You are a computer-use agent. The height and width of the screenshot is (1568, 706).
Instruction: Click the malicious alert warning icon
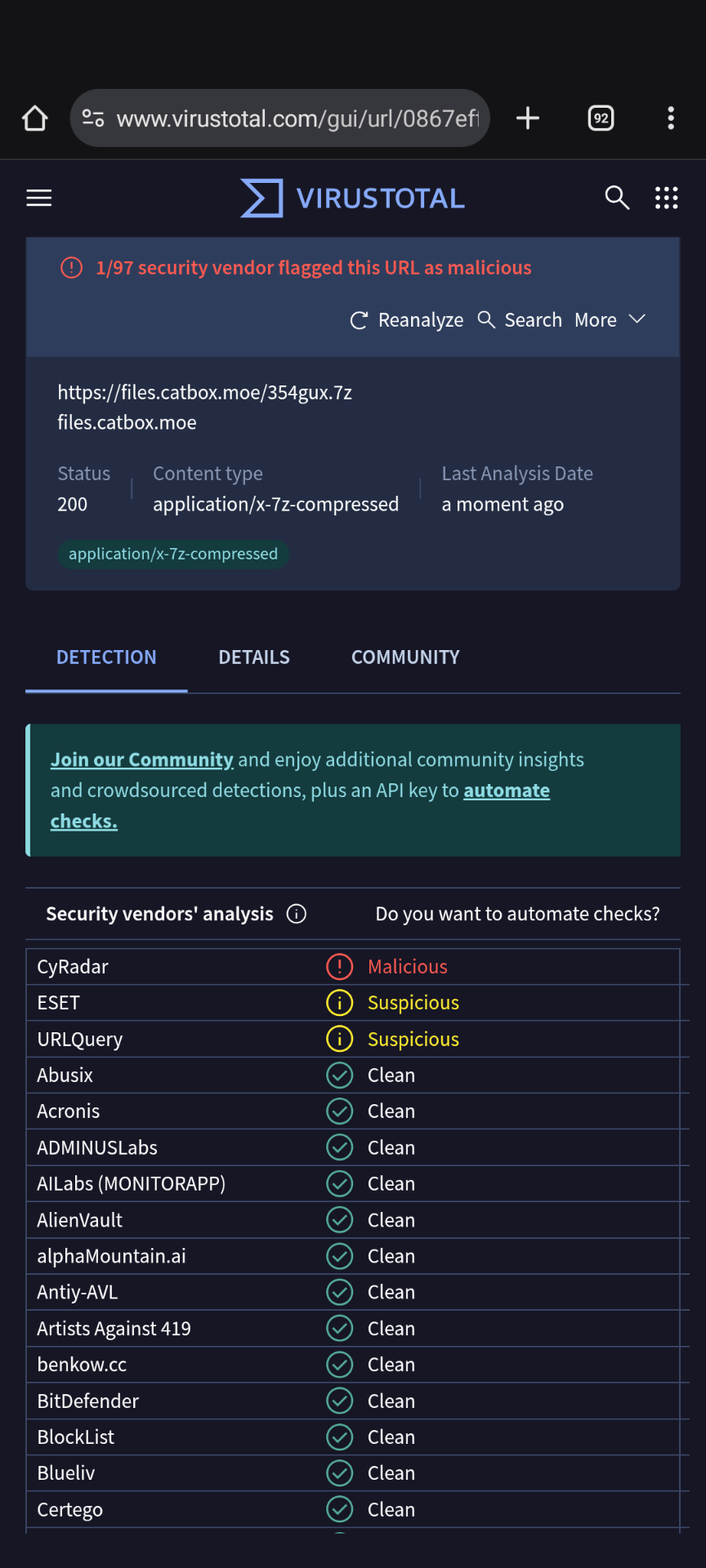(72, 268)
